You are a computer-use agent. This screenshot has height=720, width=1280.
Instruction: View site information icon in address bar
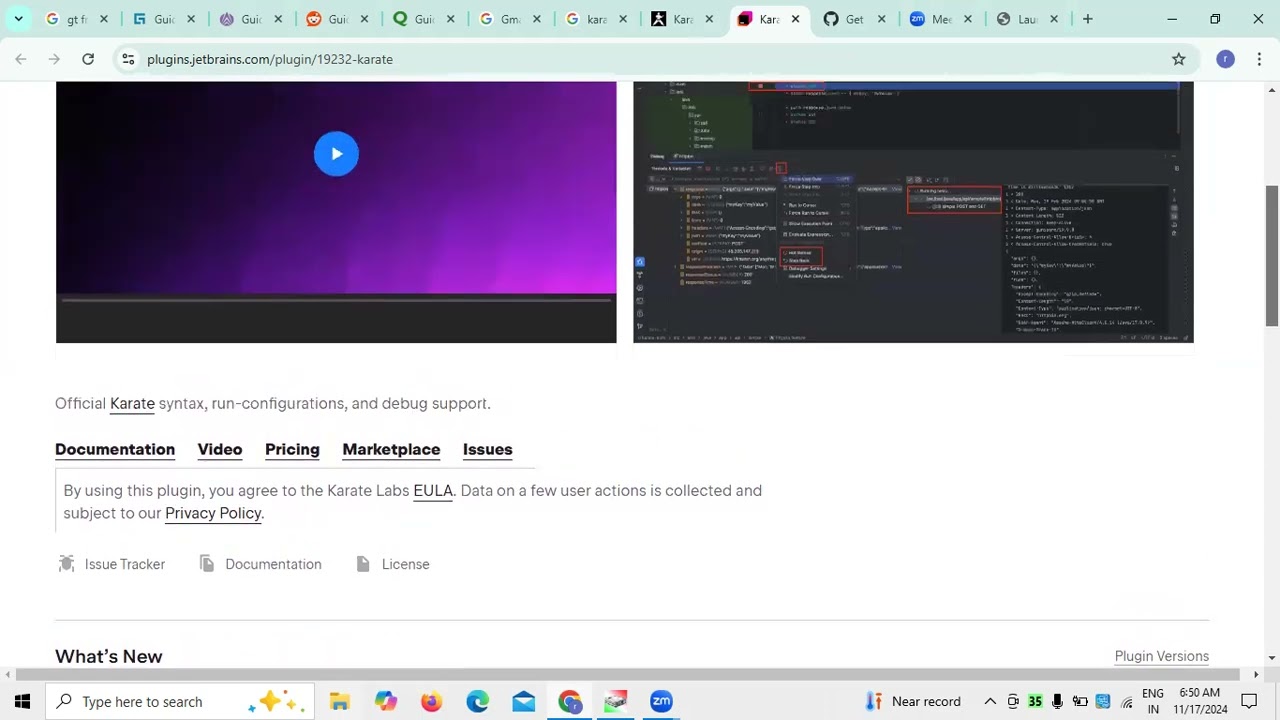click(x=128, y=59)
